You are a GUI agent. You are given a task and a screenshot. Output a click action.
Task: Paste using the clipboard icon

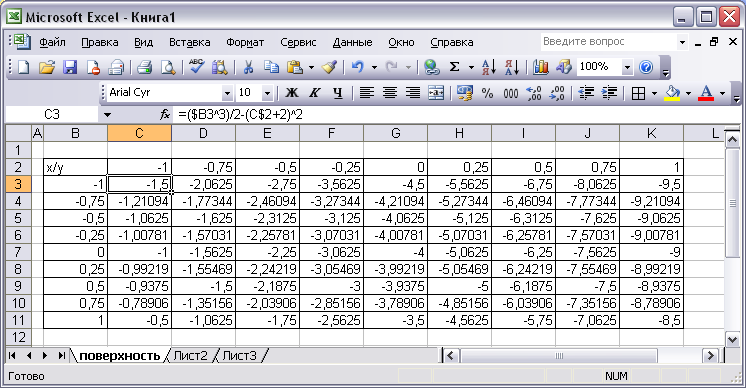point(295,67)
